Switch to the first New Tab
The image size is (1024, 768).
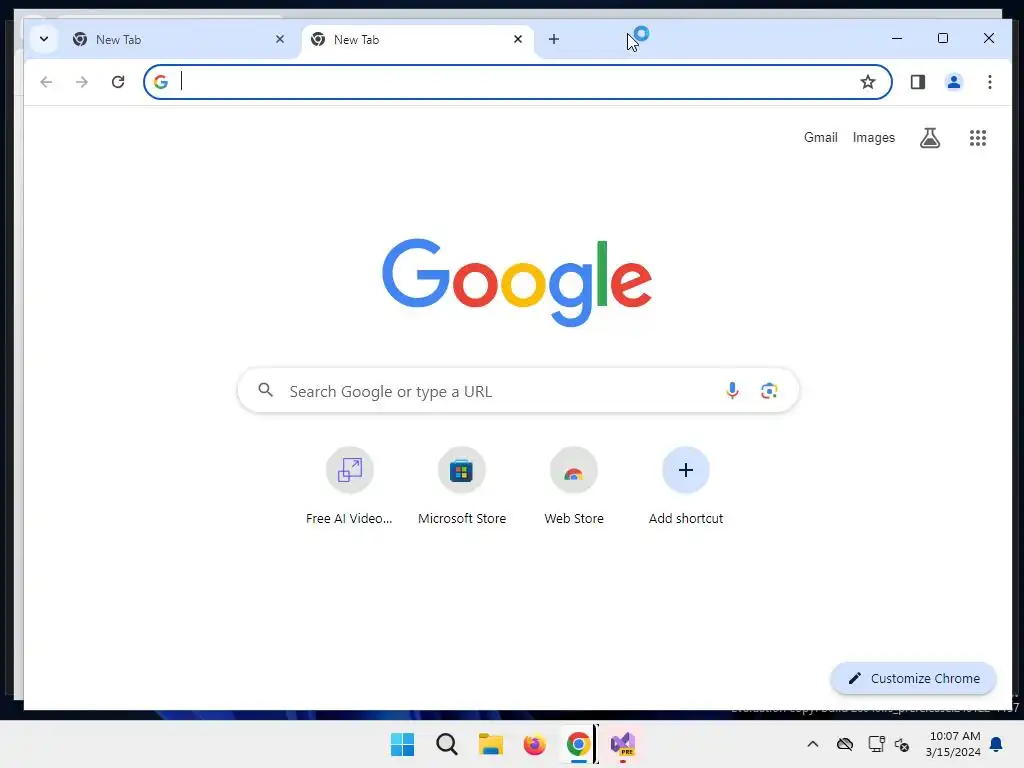[178, 40]
